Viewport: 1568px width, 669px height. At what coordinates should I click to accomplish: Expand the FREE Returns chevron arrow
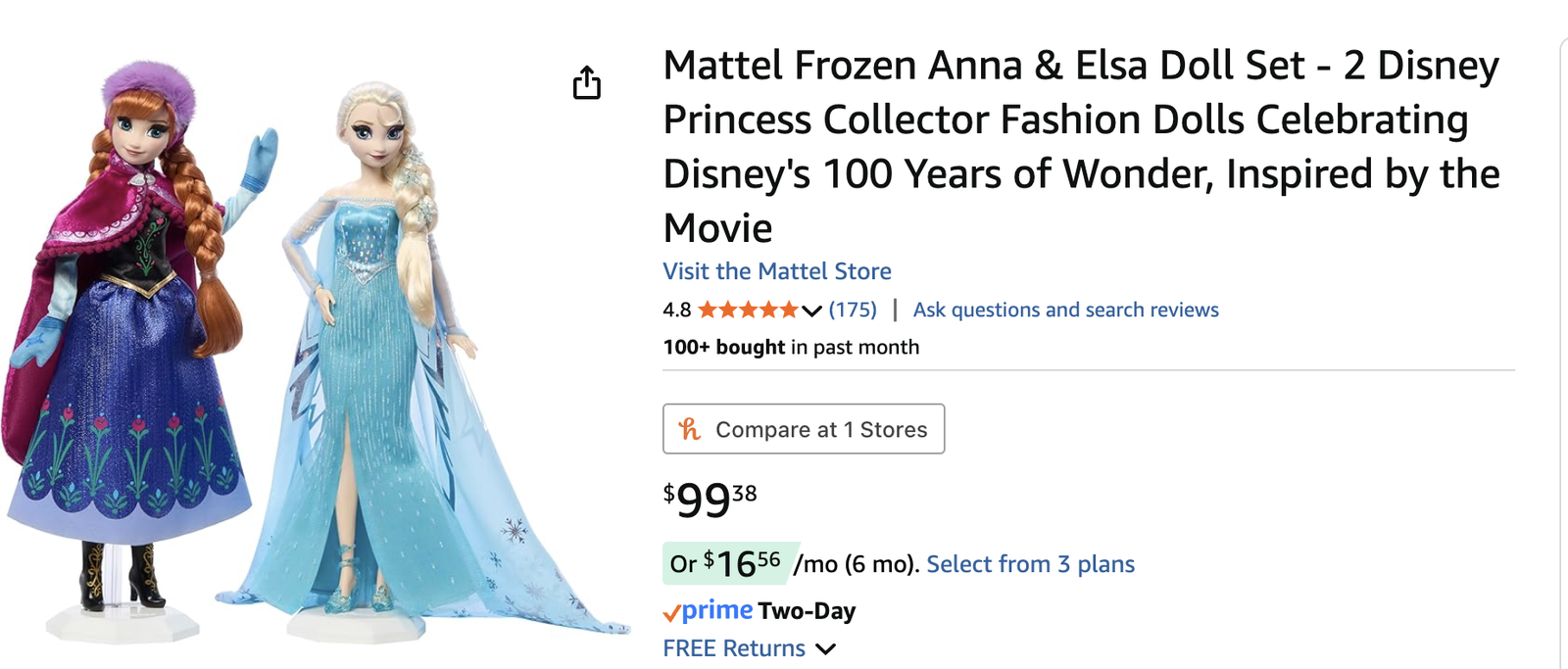point(826,648)
